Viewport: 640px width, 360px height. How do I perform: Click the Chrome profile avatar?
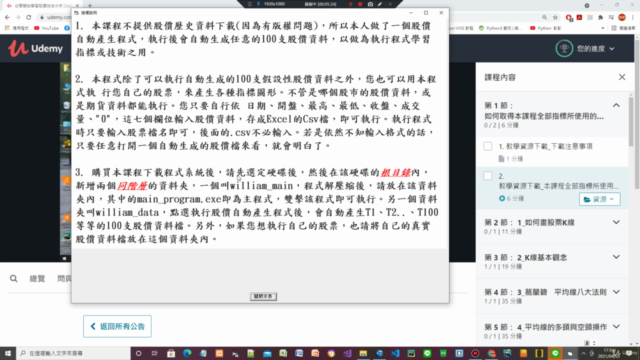(x=622, y=17)
